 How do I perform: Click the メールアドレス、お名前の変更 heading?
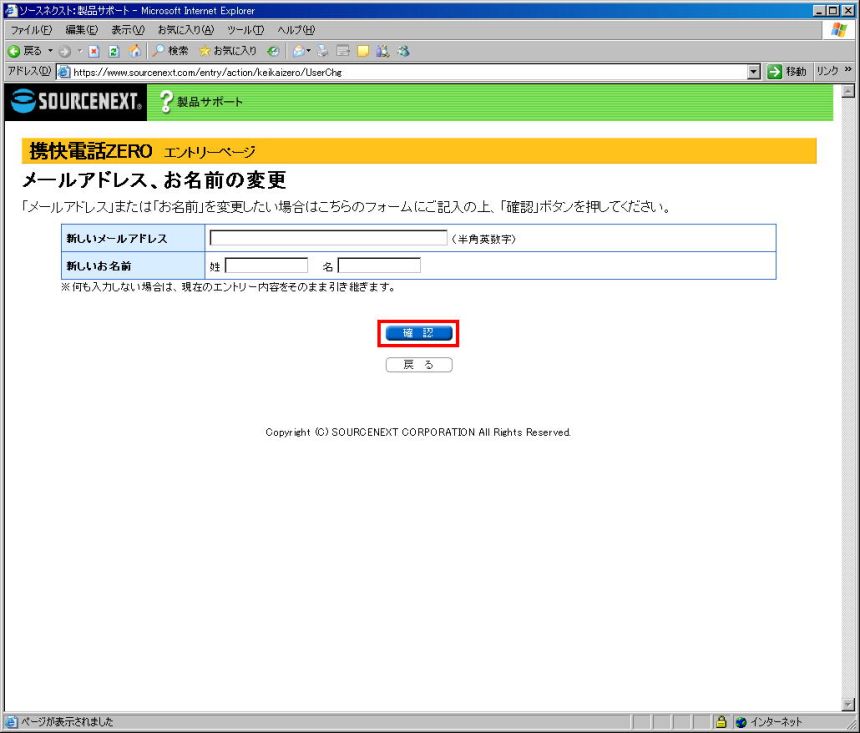tap(154, 180)
